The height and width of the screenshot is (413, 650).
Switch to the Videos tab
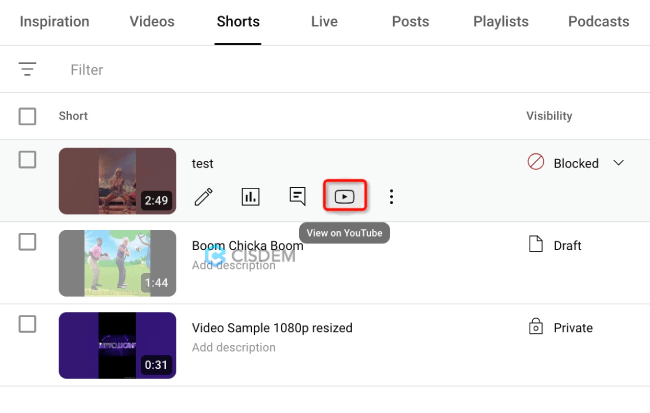click(152, 21)
